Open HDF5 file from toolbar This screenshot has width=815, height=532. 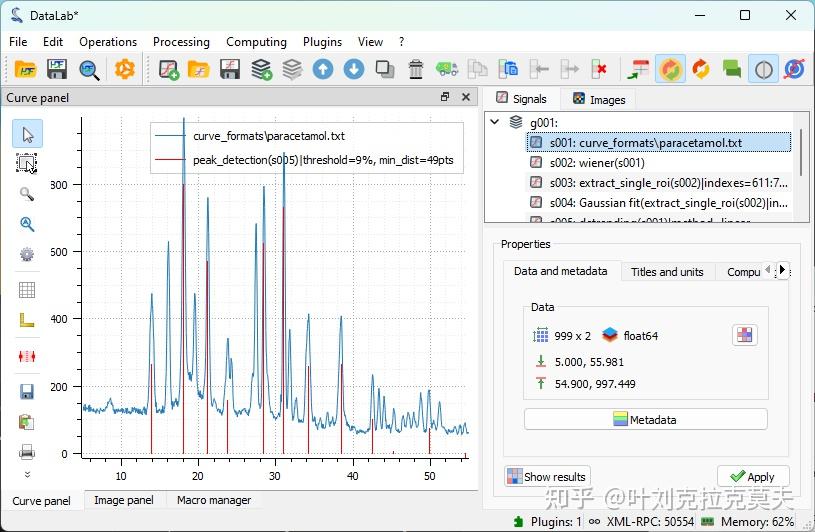pyautogui.click(x=25, y=69)
